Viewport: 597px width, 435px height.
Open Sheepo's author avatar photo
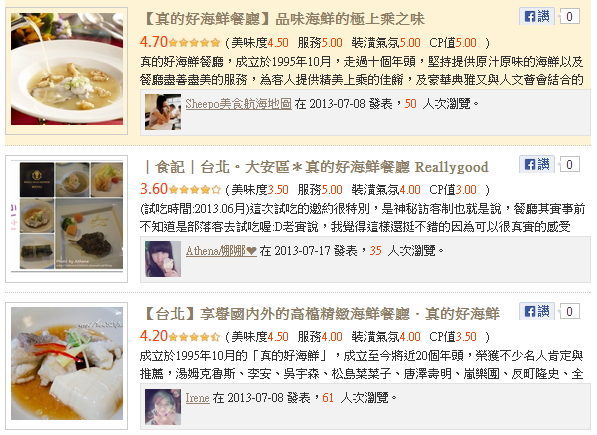(163, 112)
